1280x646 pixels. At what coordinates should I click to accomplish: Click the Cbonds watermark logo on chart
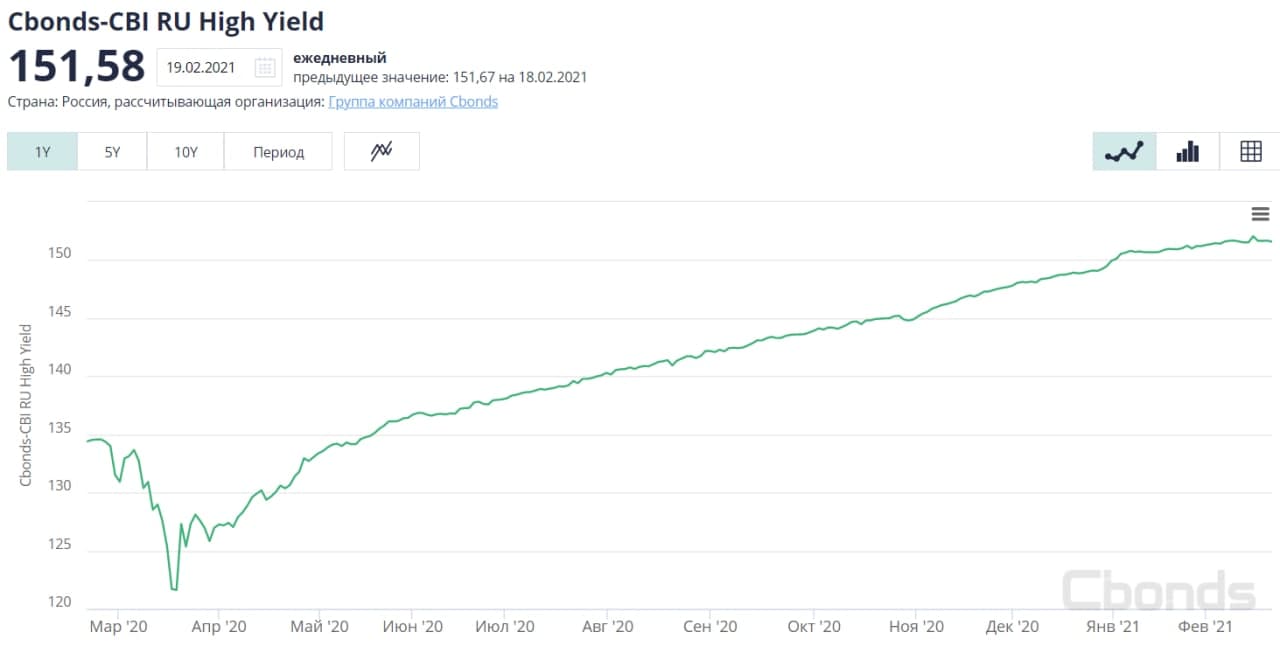pyautogui.click(x=1157, y=589)
